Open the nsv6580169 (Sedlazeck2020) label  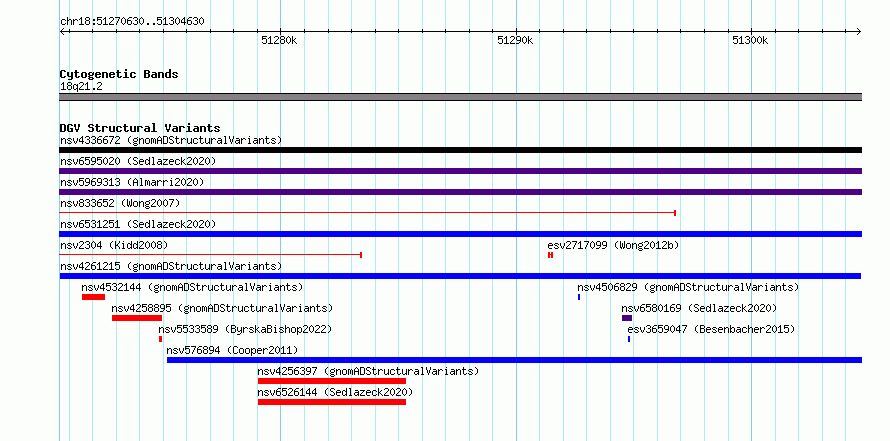point(699,308)
